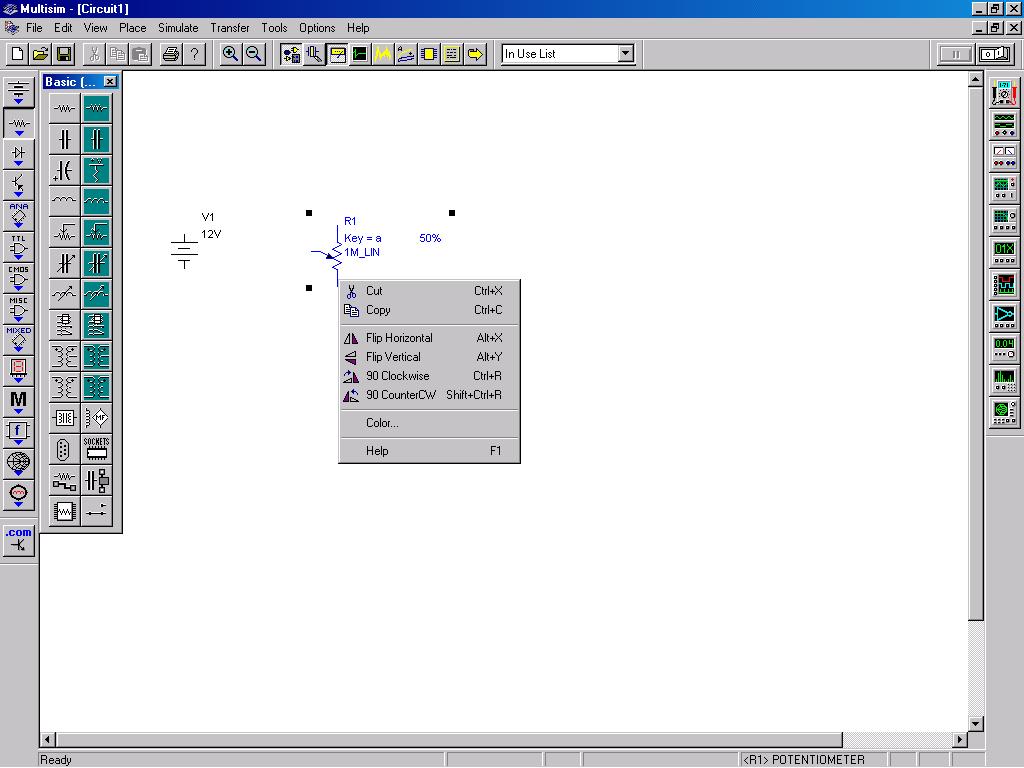Open the ANA analog component group

pyautogui.click(x=18, y=216)
